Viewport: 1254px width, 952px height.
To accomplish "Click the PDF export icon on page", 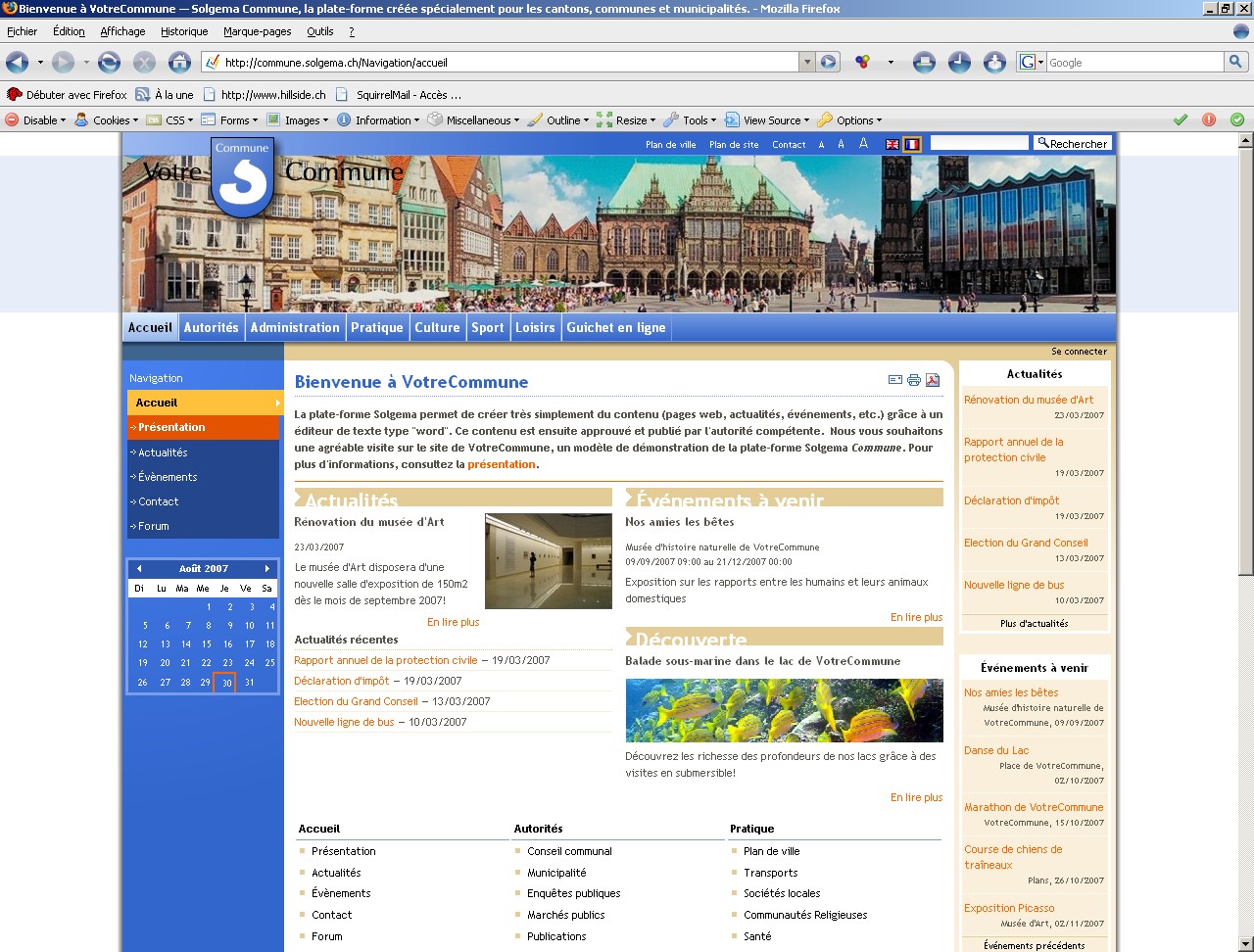I will pyautogui.click(x=933, y=380).
